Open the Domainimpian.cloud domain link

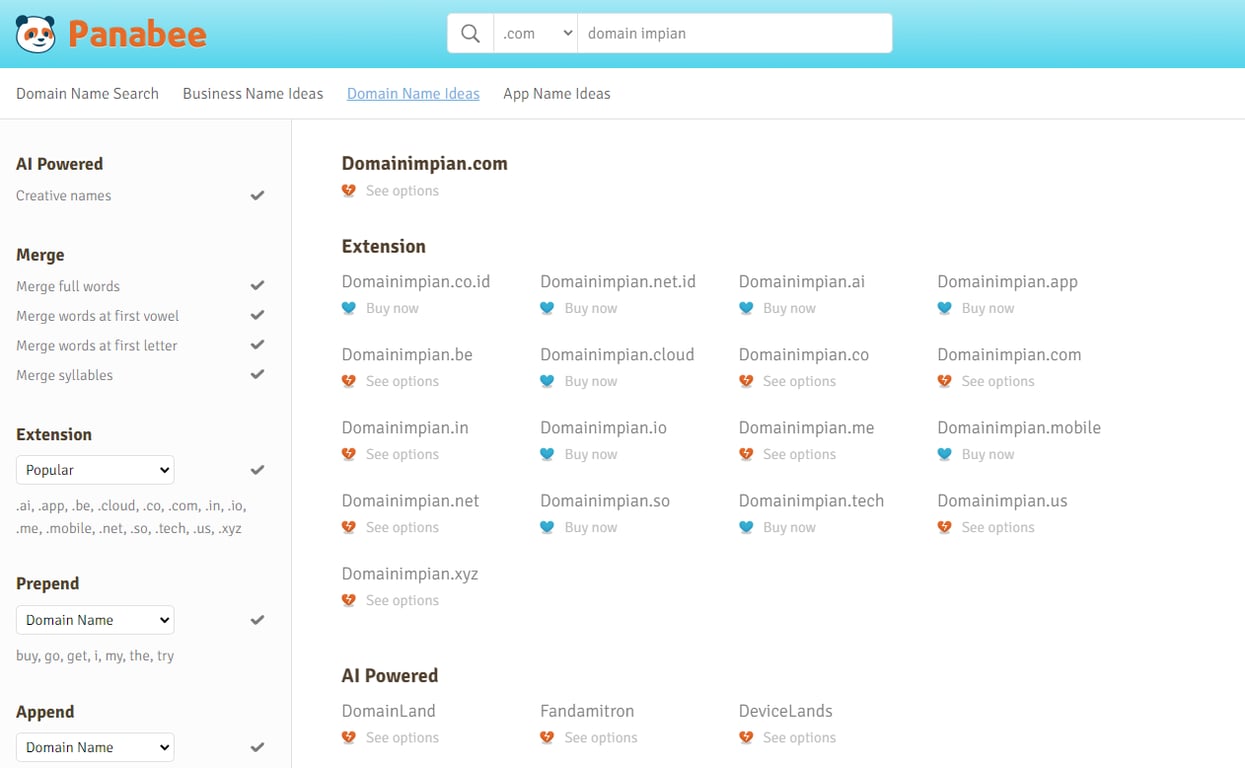[617, 355]
